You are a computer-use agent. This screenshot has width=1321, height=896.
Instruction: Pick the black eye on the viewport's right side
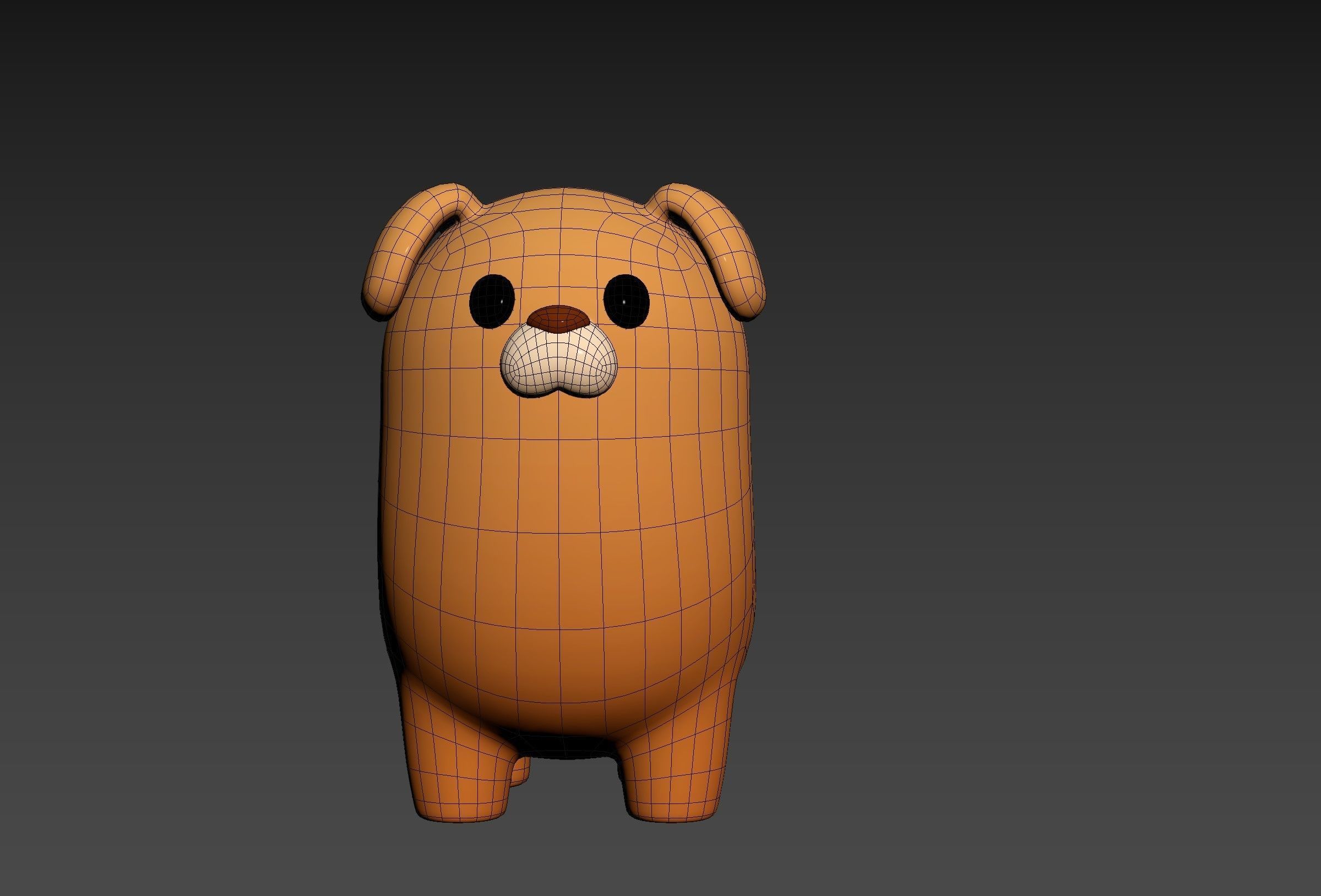(x=627, y=301)
